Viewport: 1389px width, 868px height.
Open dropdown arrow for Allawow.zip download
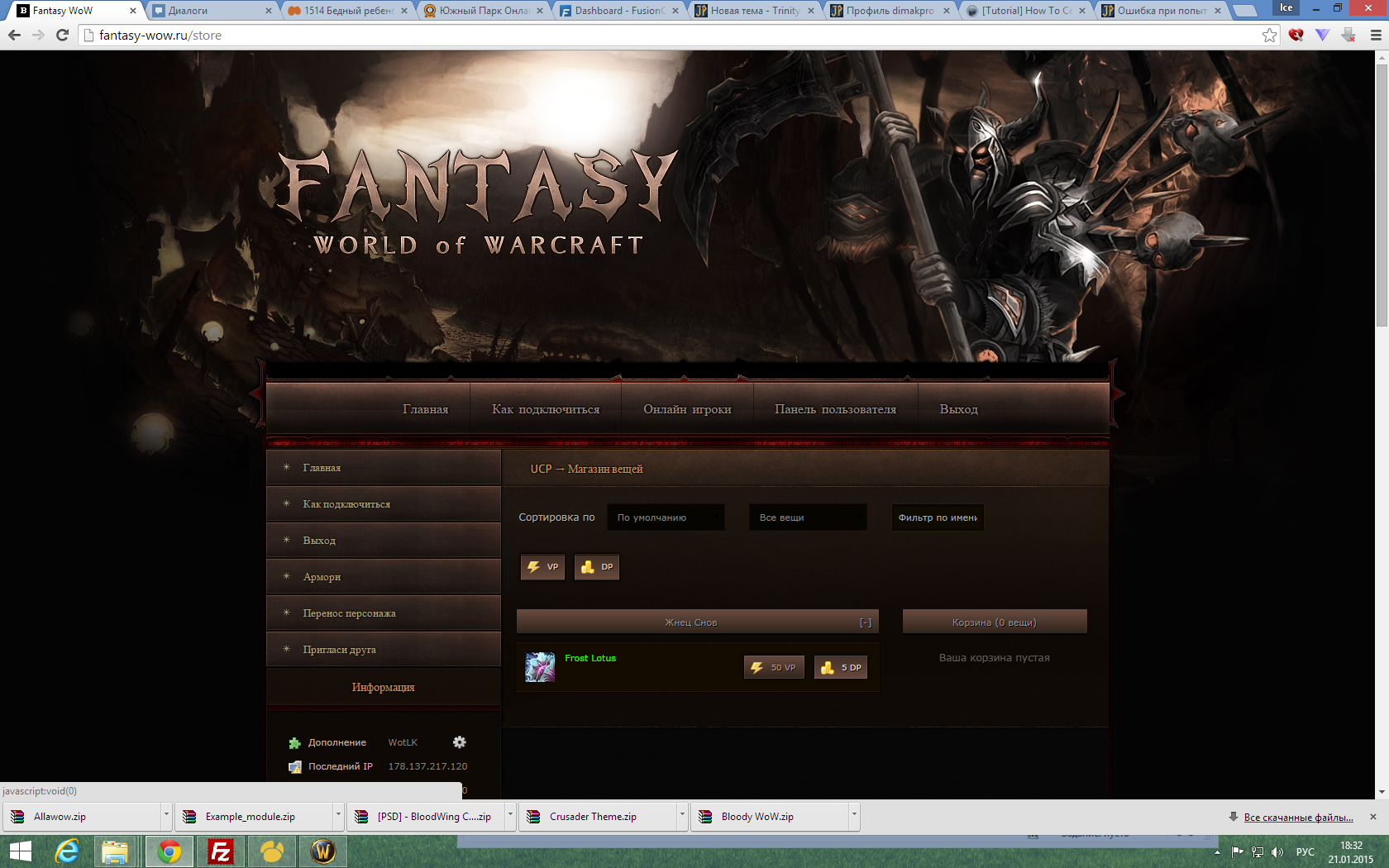(166, 815)
